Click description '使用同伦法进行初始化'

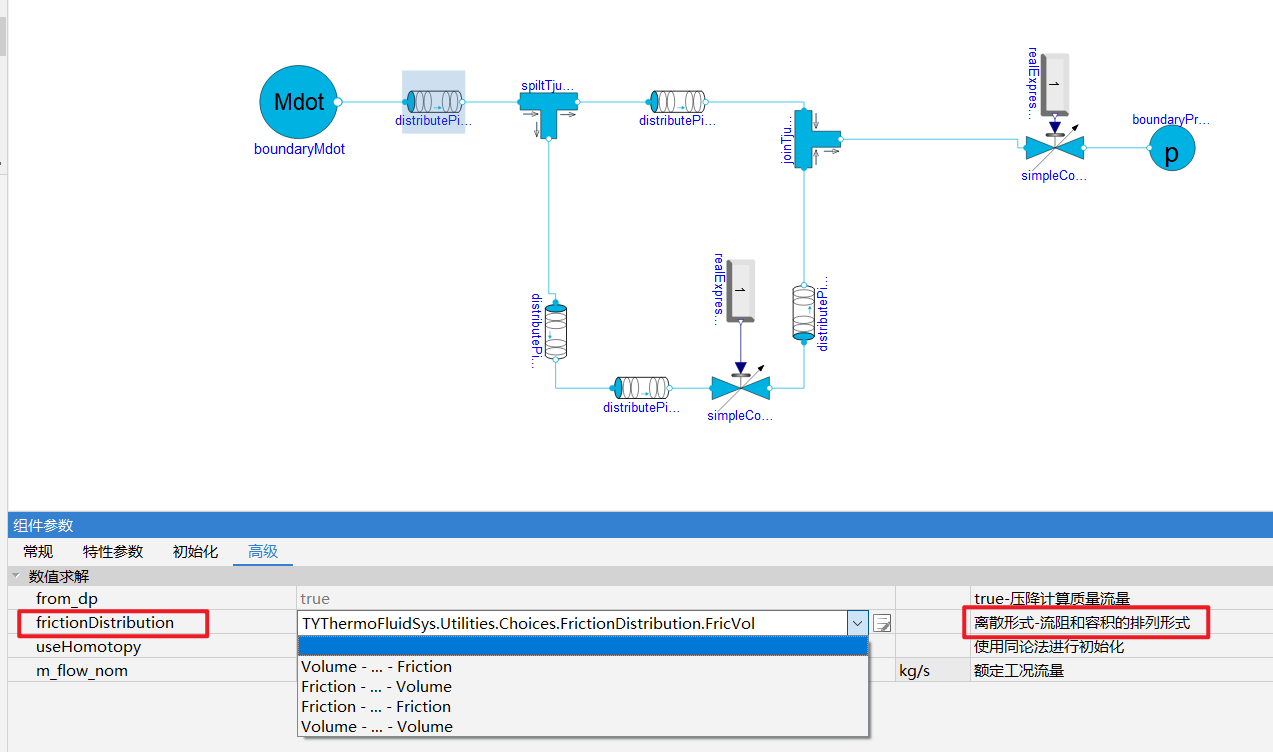pyautogui.click(x=1049, y=647)
